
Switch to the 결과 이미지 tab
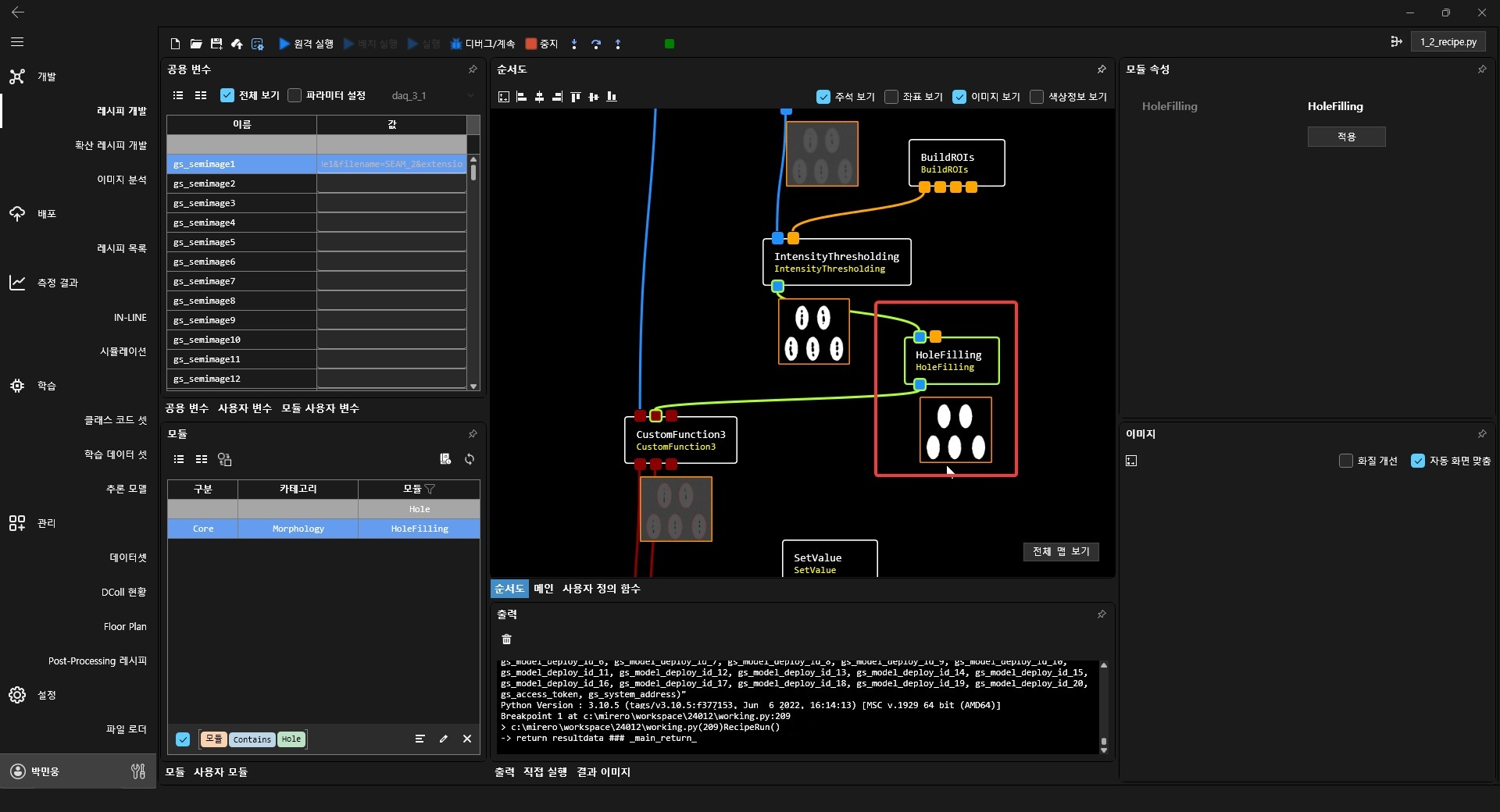(603, 772)
